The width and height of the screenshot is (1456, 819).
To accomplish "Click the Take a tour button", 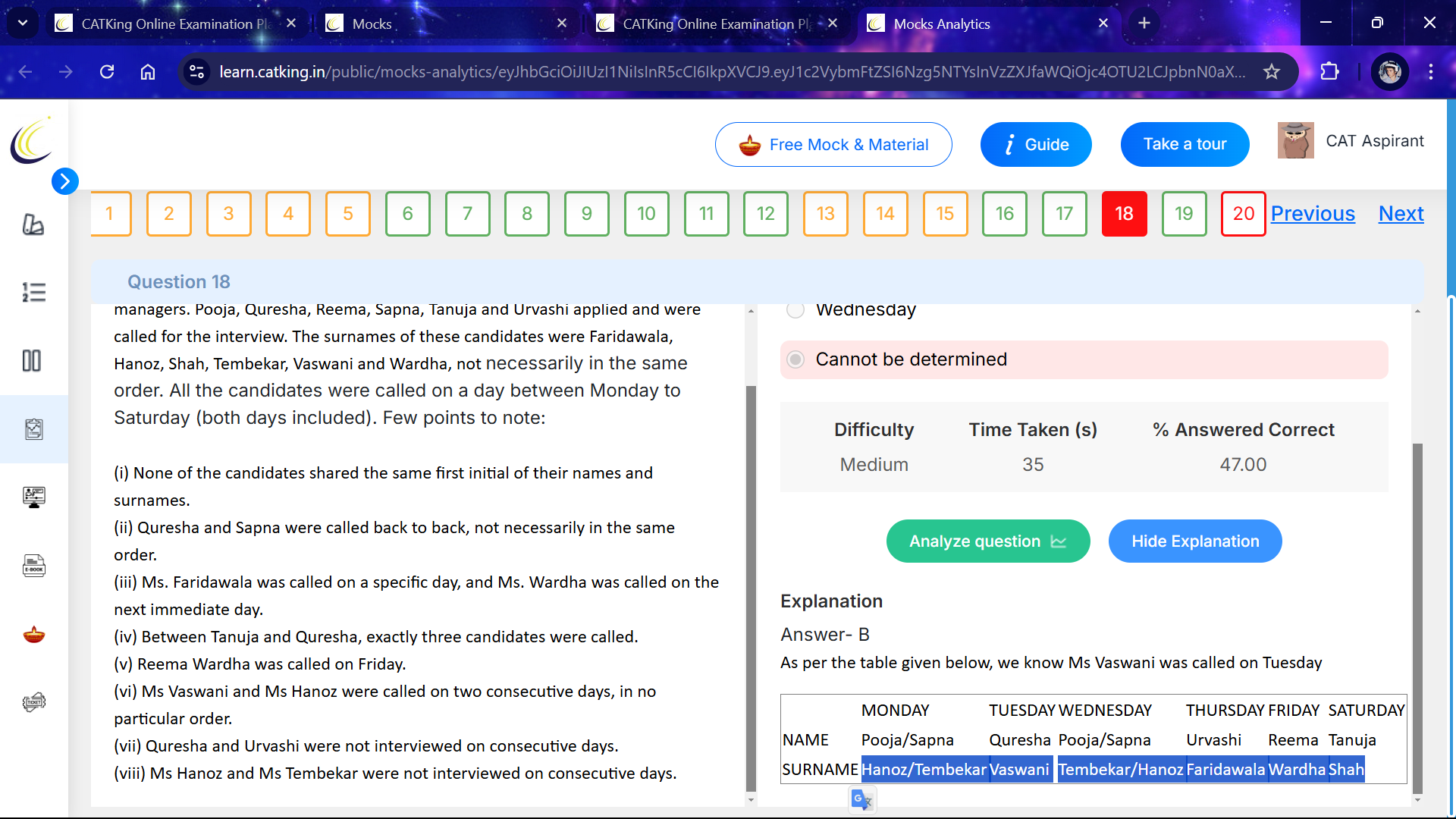I will click(1185, 144).
